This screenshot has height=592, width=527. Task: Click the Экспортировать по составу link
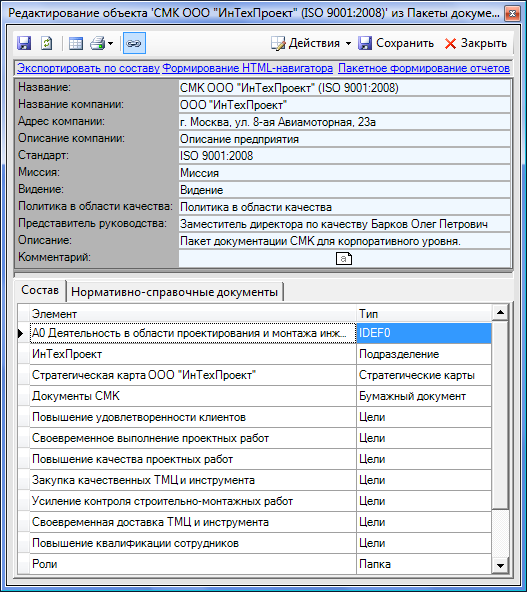pos(89,68)
